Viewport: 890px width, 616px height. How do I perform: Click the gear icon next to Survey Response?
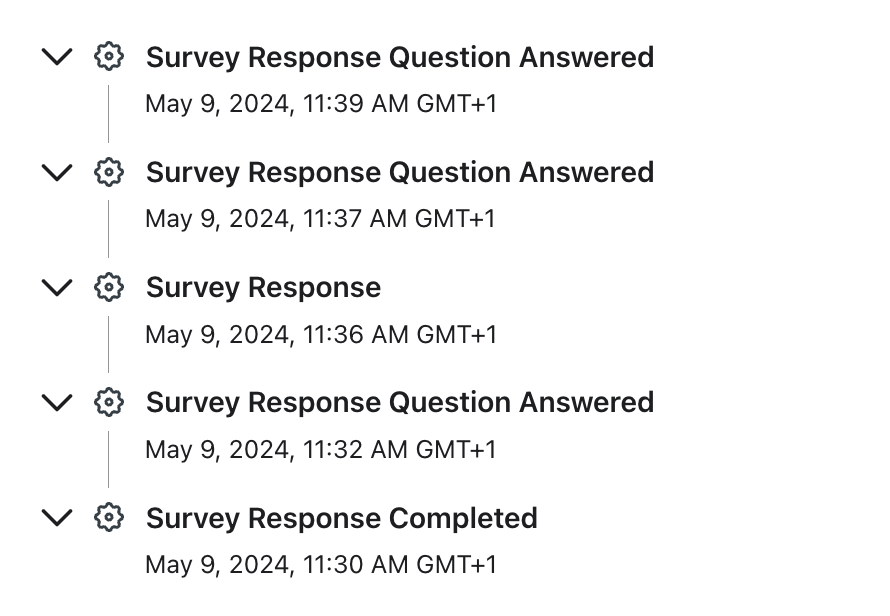tap(108, 287)
